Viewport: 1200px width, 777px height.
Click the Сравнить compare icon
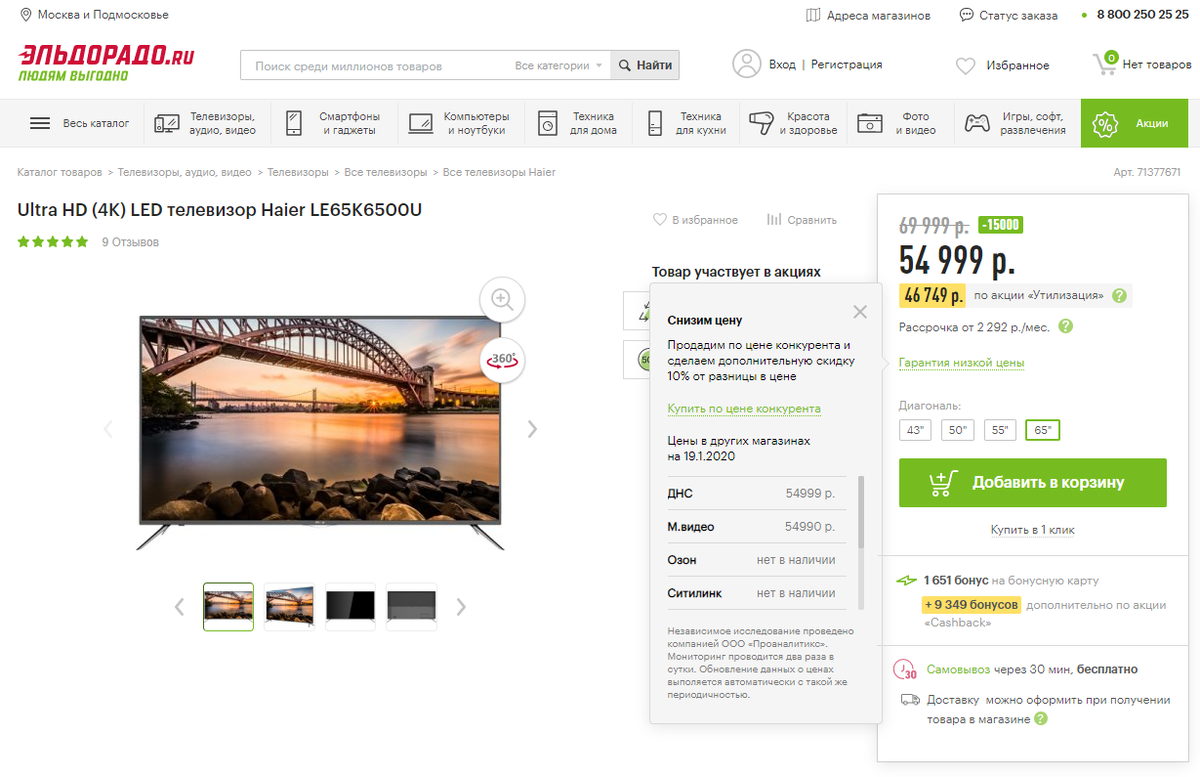774,219
